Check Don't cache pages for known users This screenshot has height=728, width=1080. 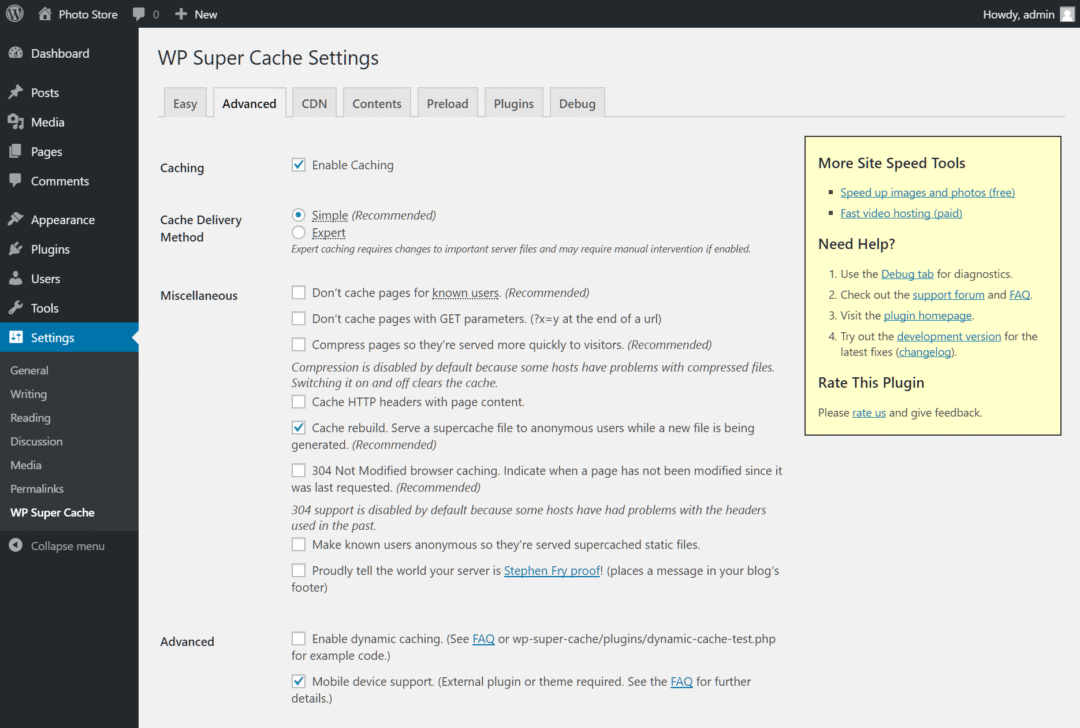tap(298, 292)
